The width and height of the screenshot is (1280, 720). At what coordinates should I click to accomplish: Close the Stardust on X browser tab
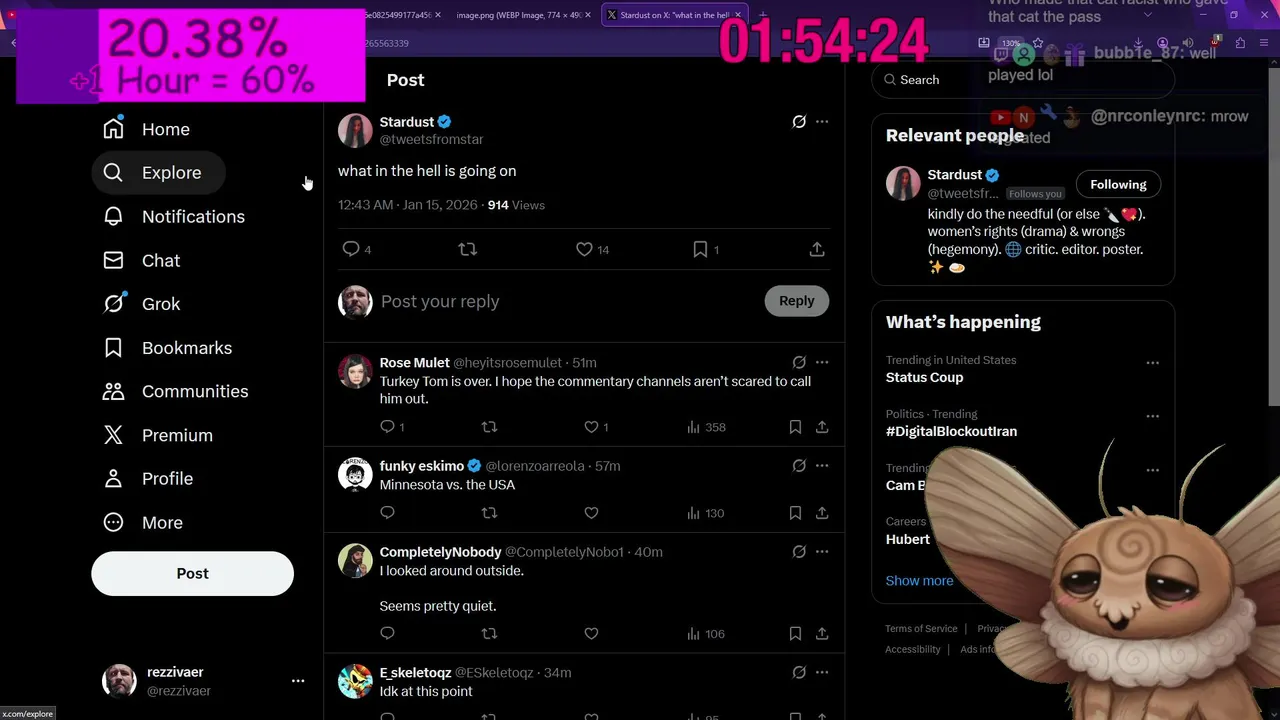[739, 15]
